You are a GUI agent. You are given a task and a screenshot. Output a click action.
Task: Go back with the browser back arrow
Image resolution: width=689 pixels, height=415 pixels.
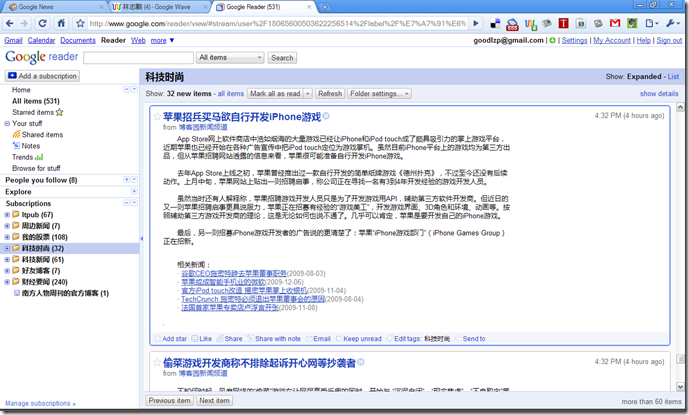pyautogui.click(x=10, y=23)
